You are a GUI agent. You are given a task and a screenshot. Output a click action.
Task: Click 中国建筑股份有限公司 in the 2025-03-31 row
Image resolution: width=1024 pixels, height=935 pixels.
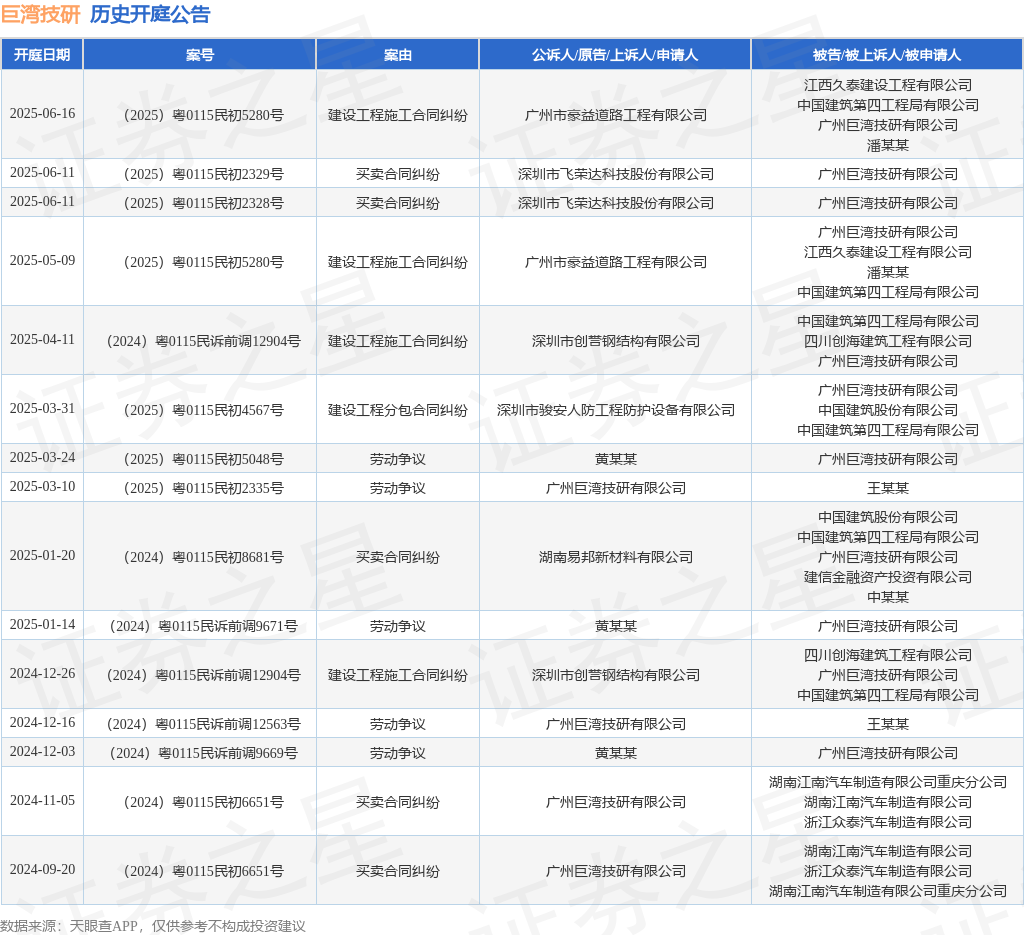coord(888,410)
